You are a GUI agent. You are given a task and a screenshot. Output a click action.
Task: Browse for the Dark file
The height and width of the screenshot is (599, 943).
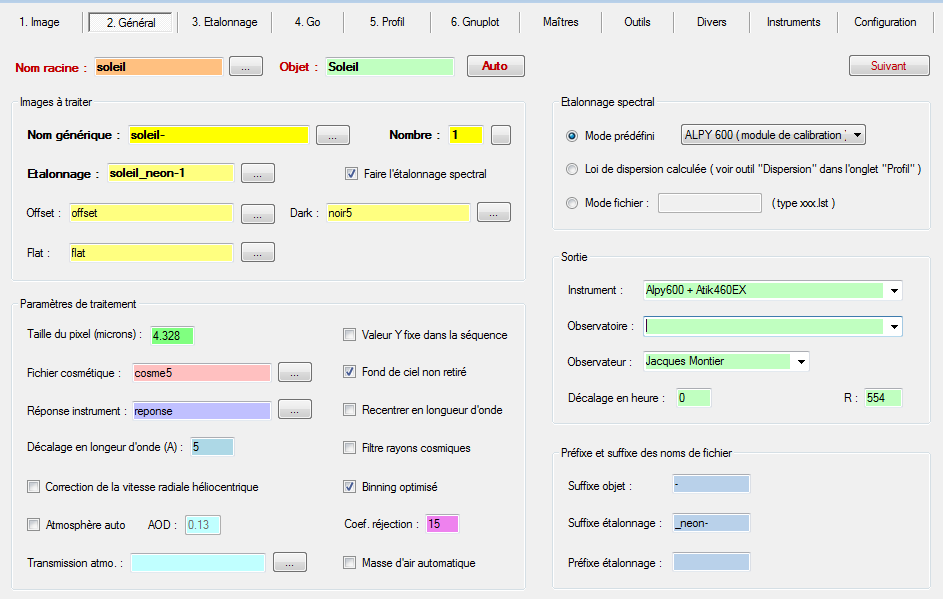493,213
